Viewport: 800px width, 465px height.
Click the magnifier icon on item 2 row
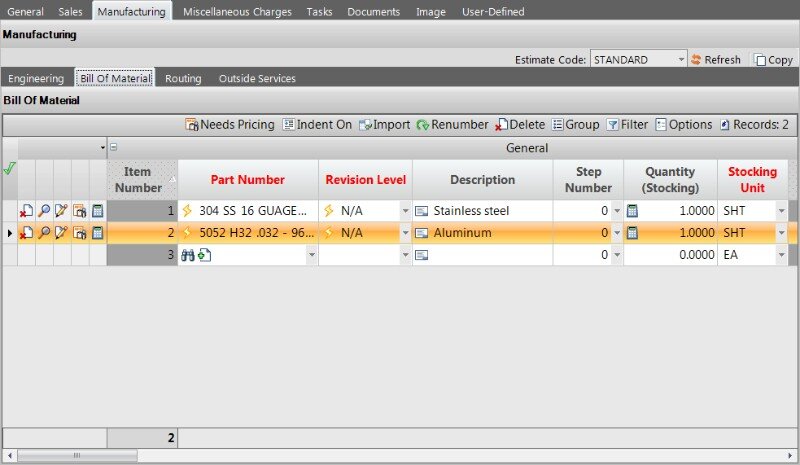[44, 233]
